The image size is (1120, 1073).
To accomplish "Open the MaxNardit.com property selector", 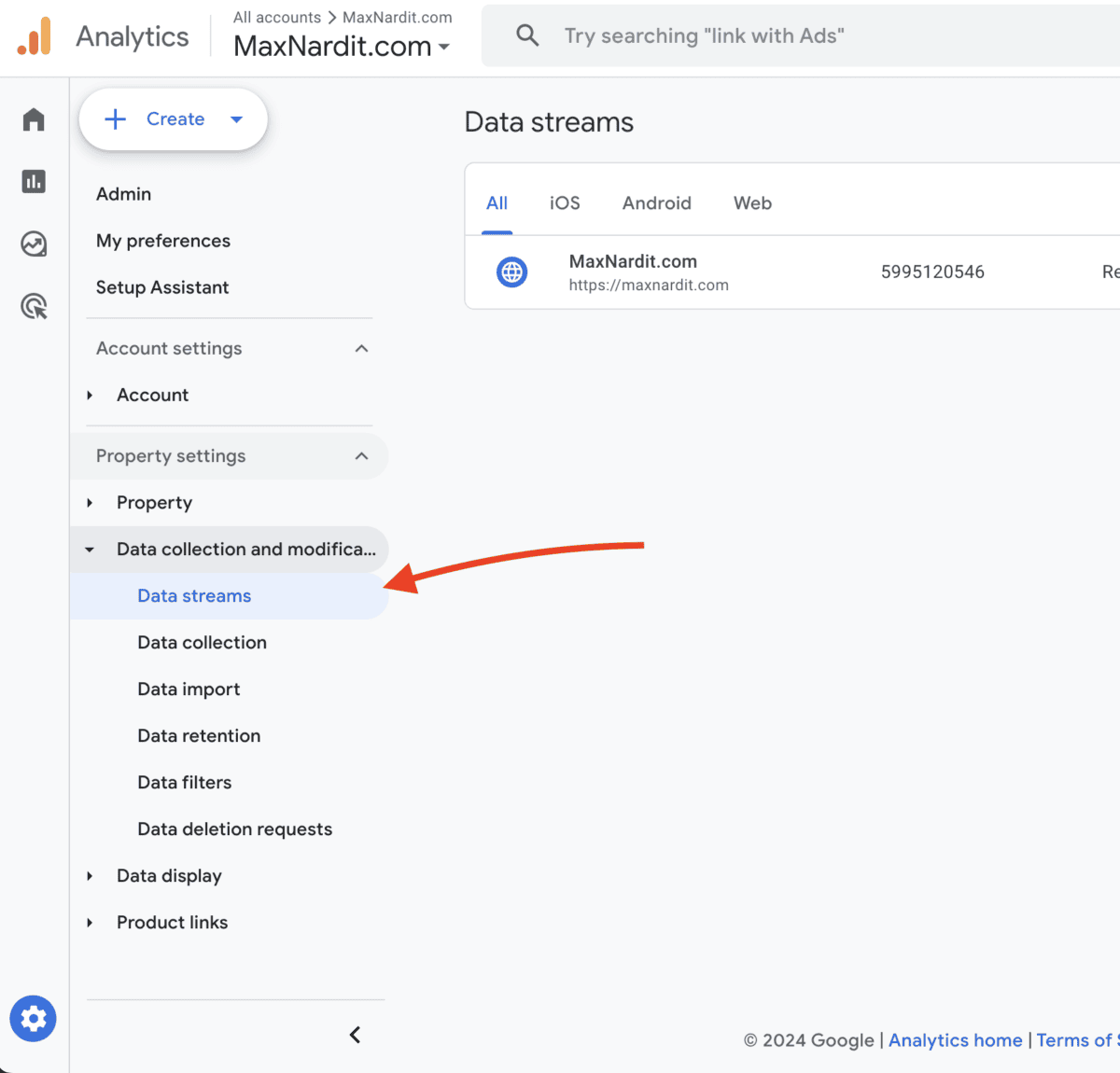I will (342, 46).
